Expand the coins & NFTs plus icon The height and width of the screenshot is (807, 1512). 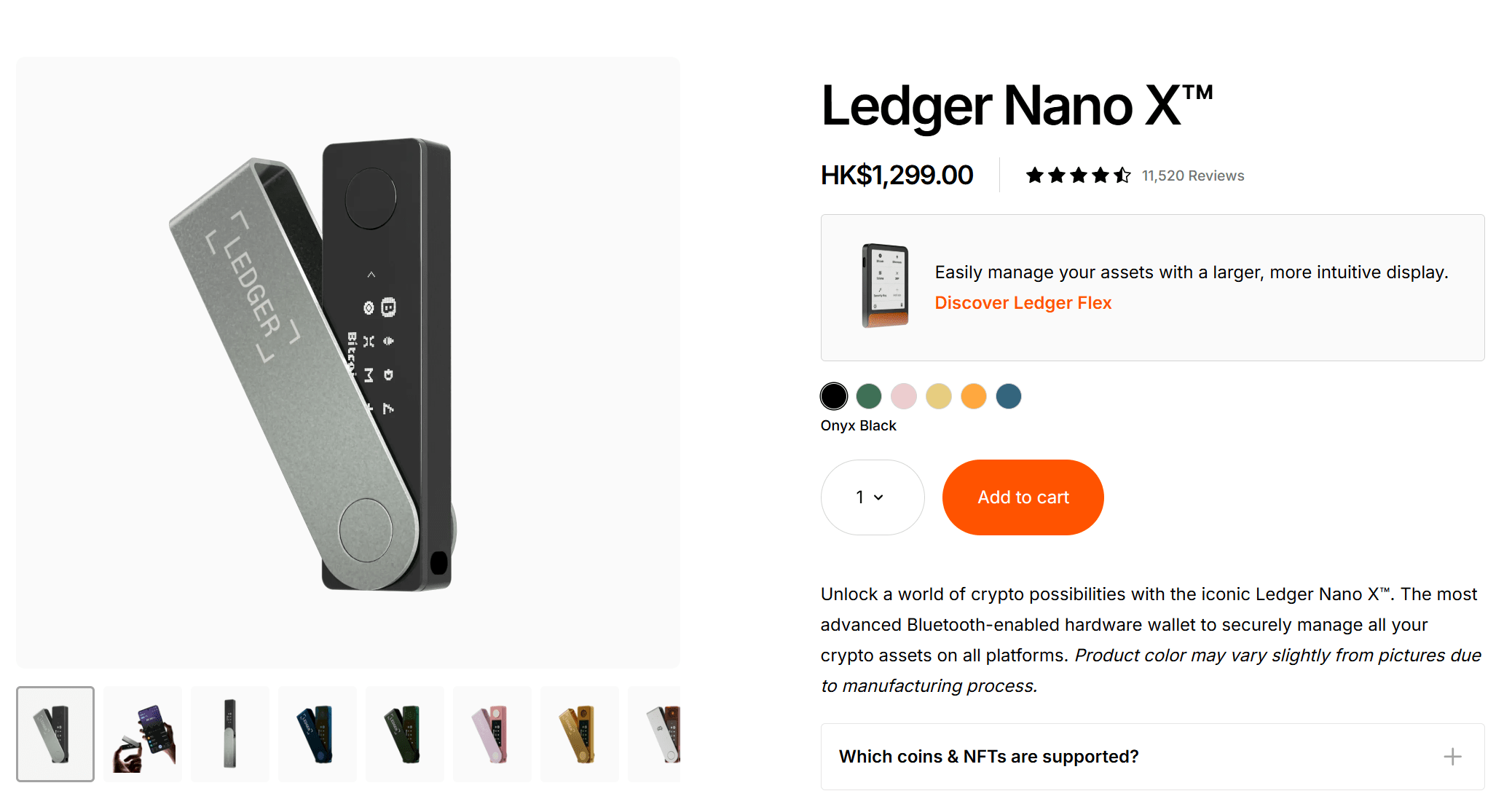click(1452, 757)
